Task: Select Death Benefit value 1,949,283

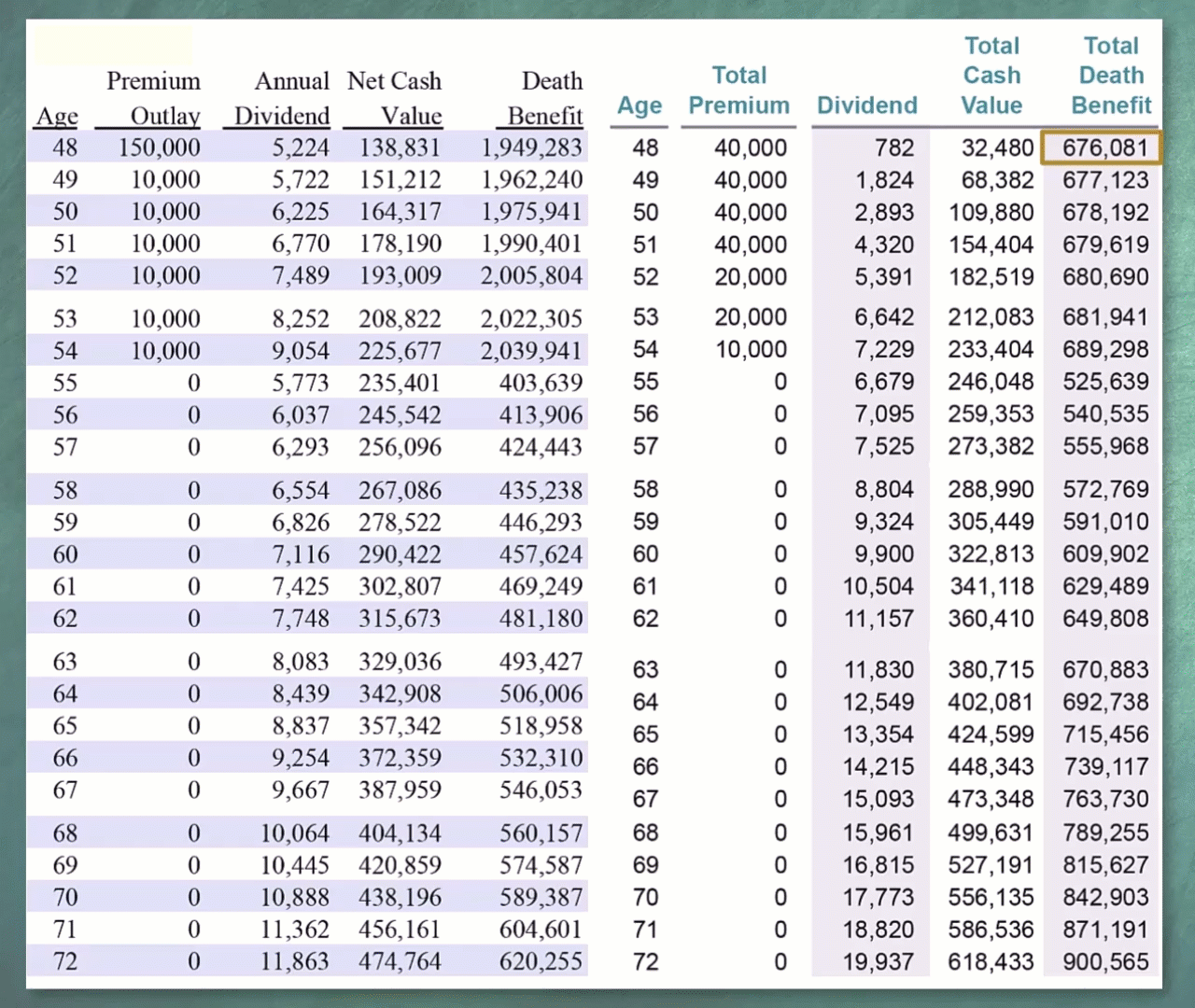Action: [531, 147]
